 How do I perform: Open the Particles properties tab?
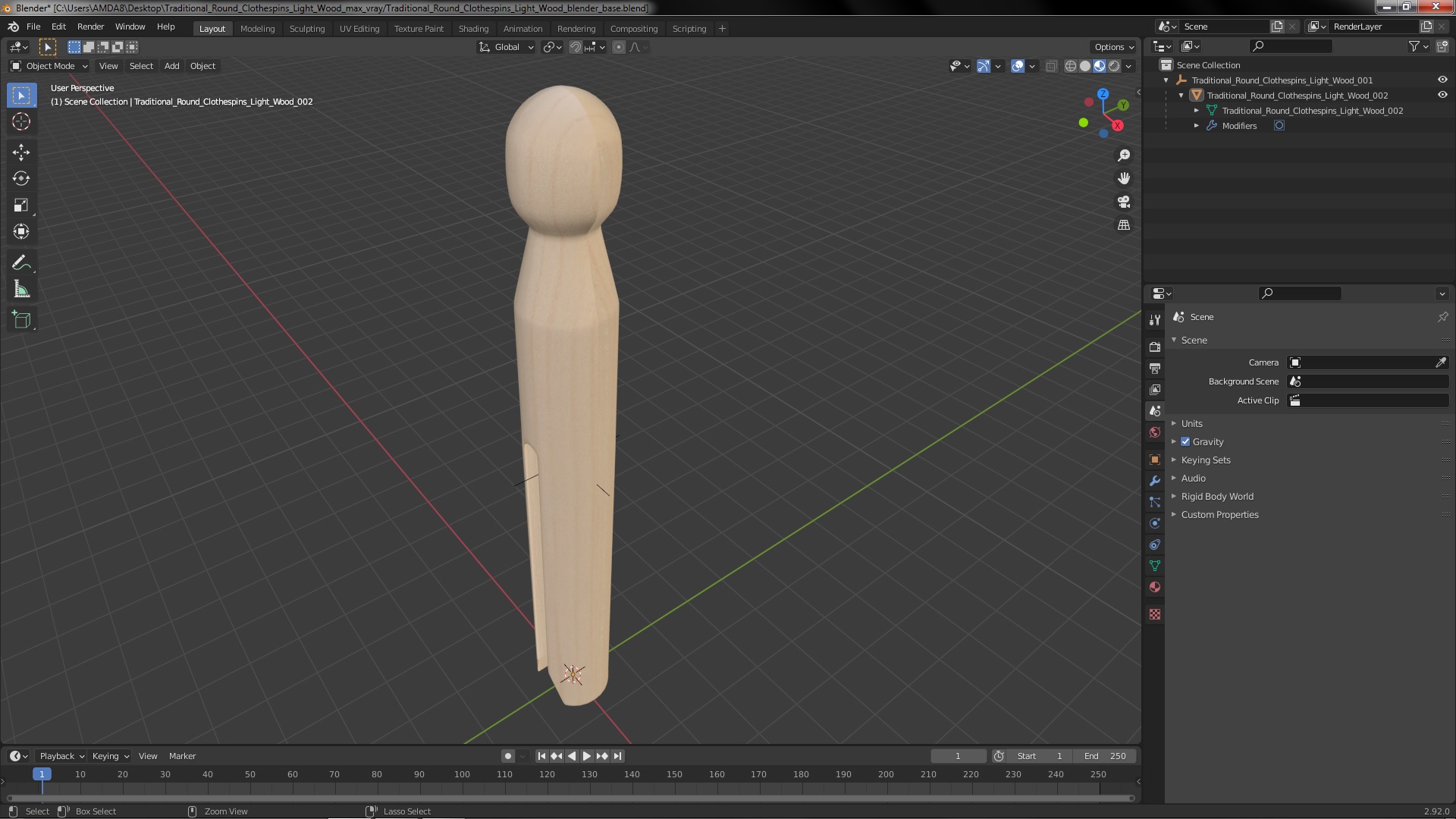pos(1155,502)
